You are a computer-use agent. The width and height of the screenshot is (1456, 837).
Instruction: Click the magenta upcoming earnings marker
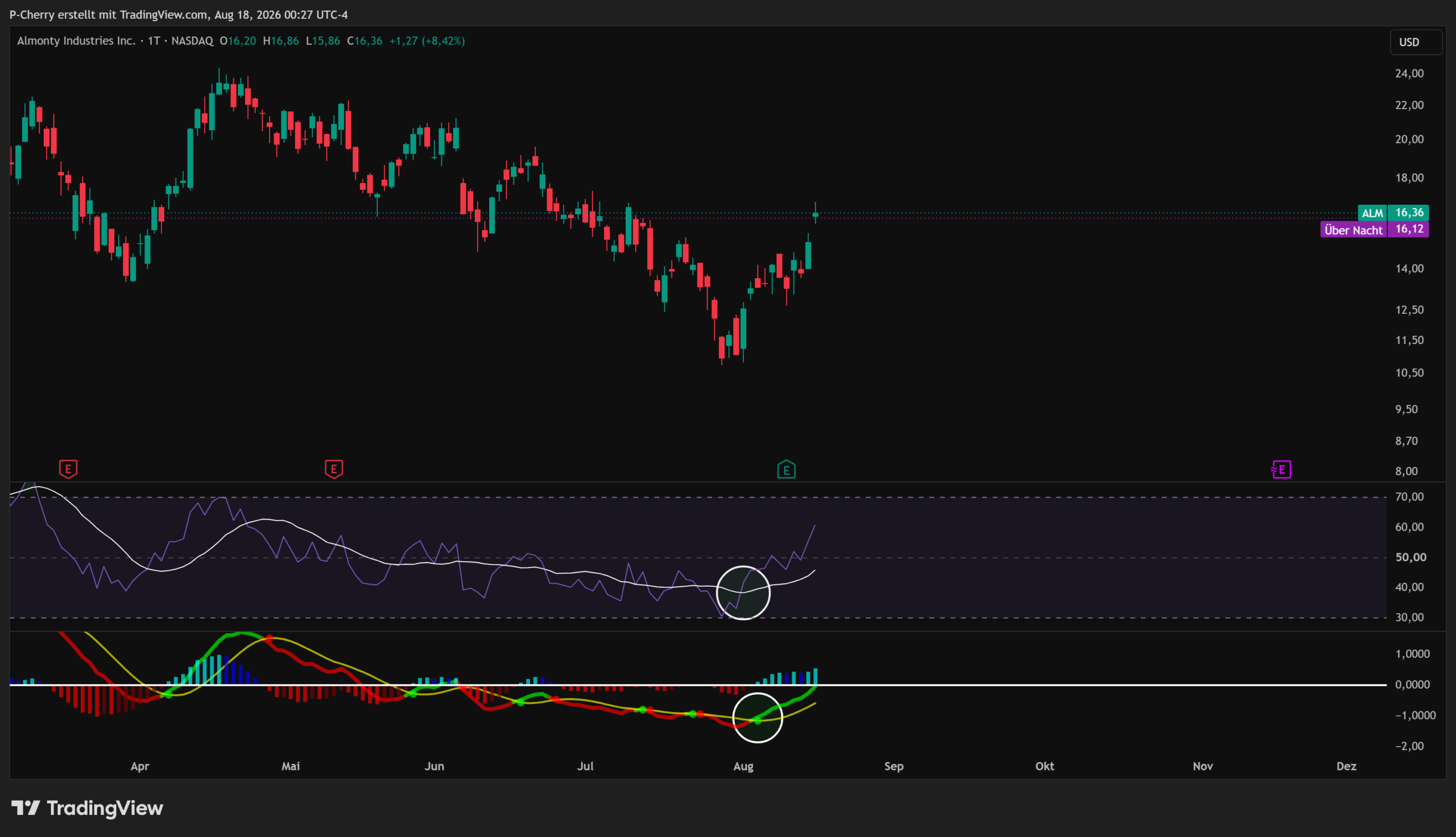click(1281, 470)
